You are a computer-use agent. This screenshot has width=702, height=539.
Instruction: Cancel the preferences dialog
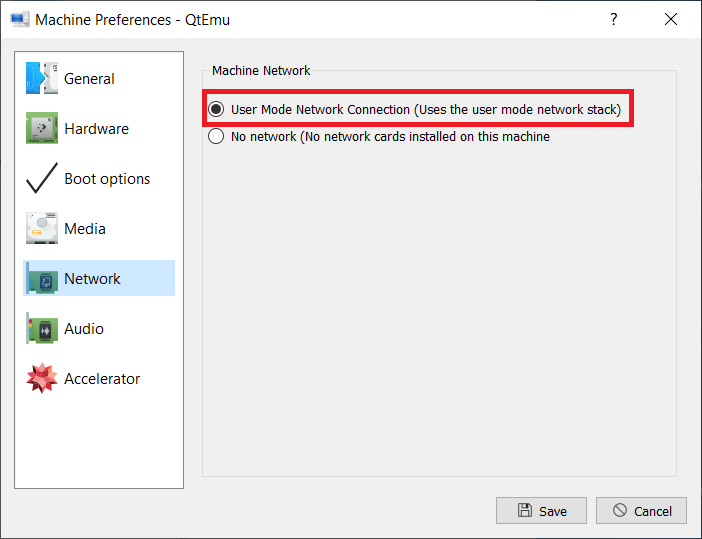coord(641,511)
